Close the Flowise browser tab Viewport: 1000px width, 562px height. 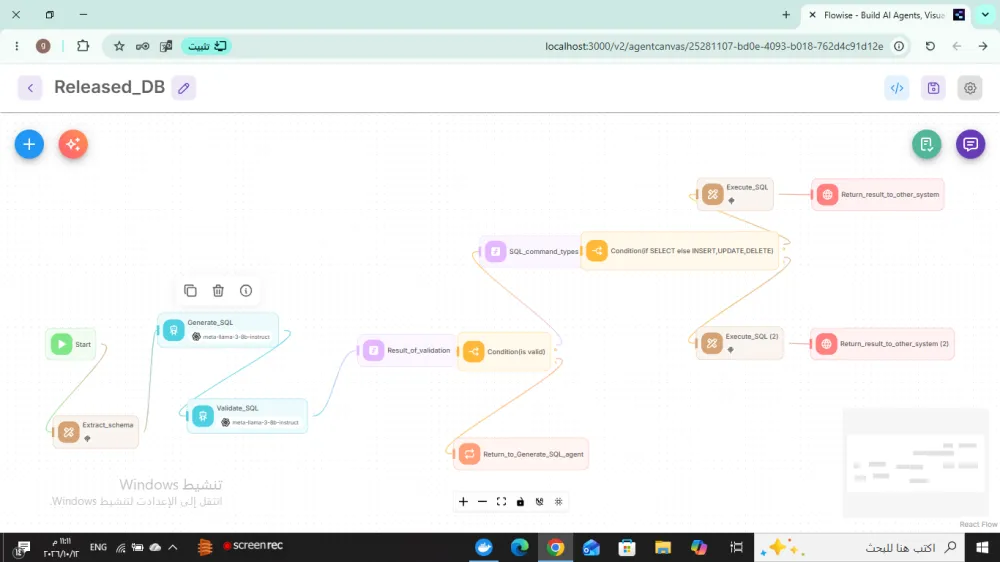(812, 15)
